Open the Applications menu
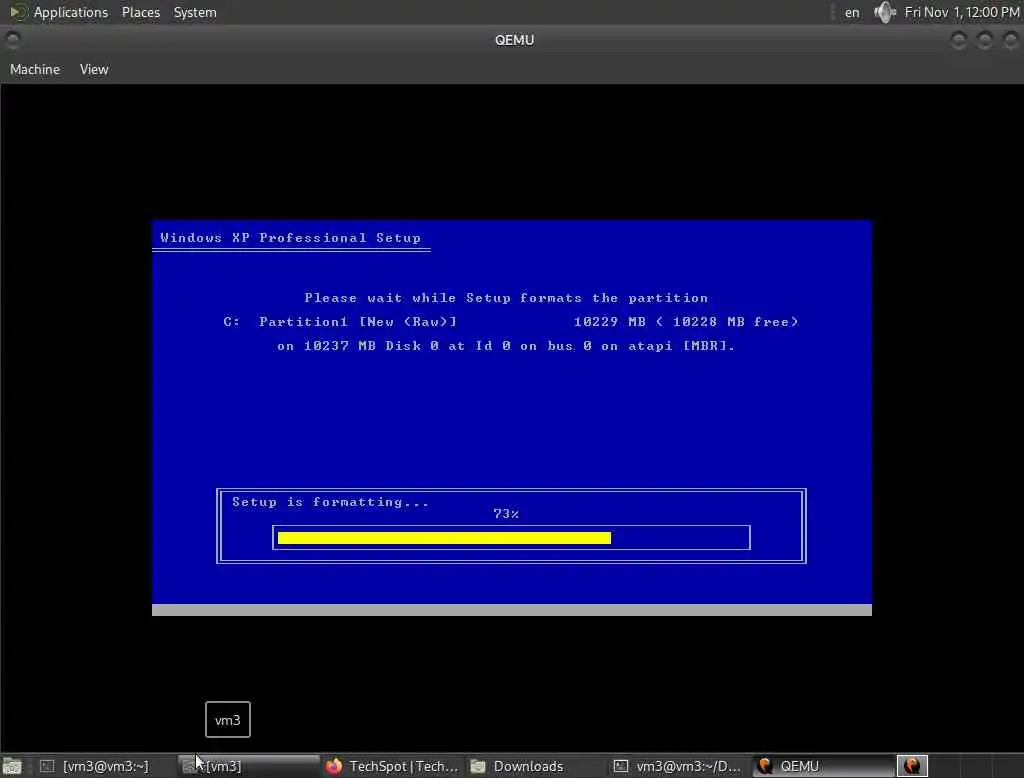Image resolution: width=1024 pixels, height=778 pixels. (x=71, y=12)
